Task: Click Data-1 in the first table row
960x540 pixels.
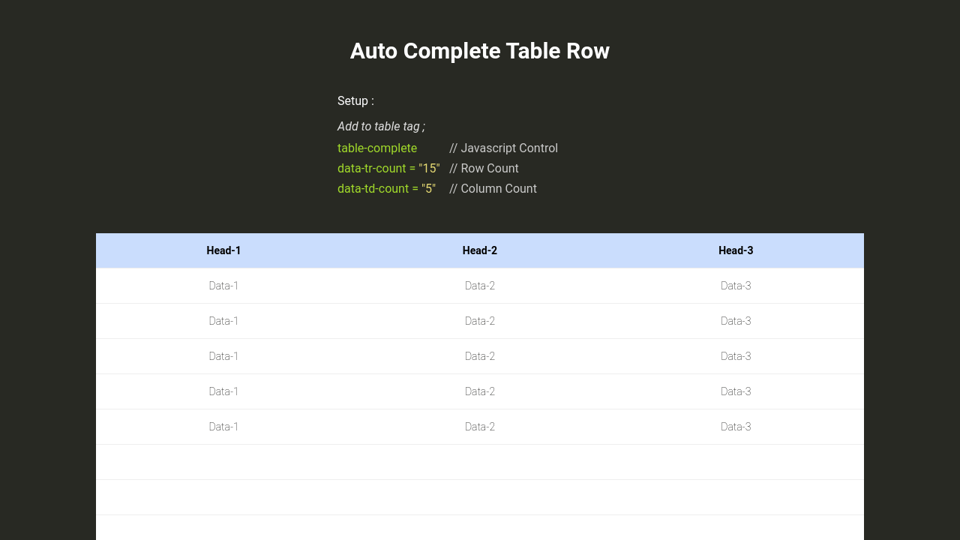Action: 223,286
